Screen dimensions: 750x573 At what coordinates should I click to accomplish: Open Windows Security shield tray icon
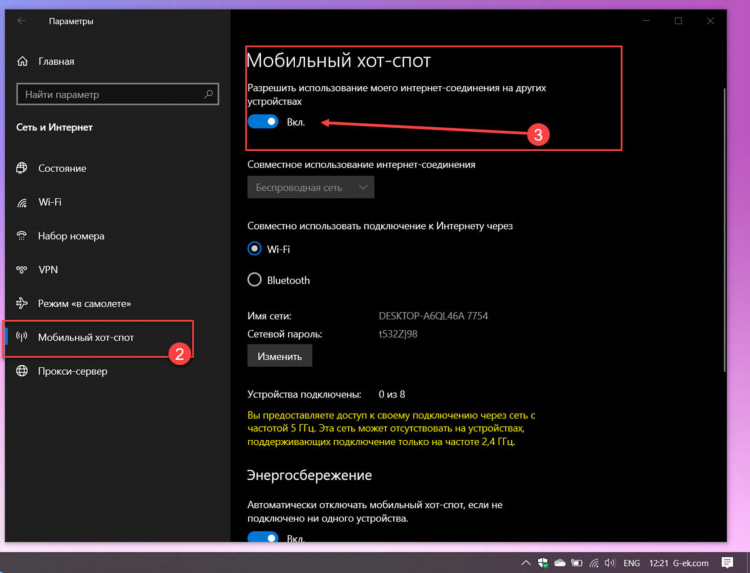click(542, 563)
